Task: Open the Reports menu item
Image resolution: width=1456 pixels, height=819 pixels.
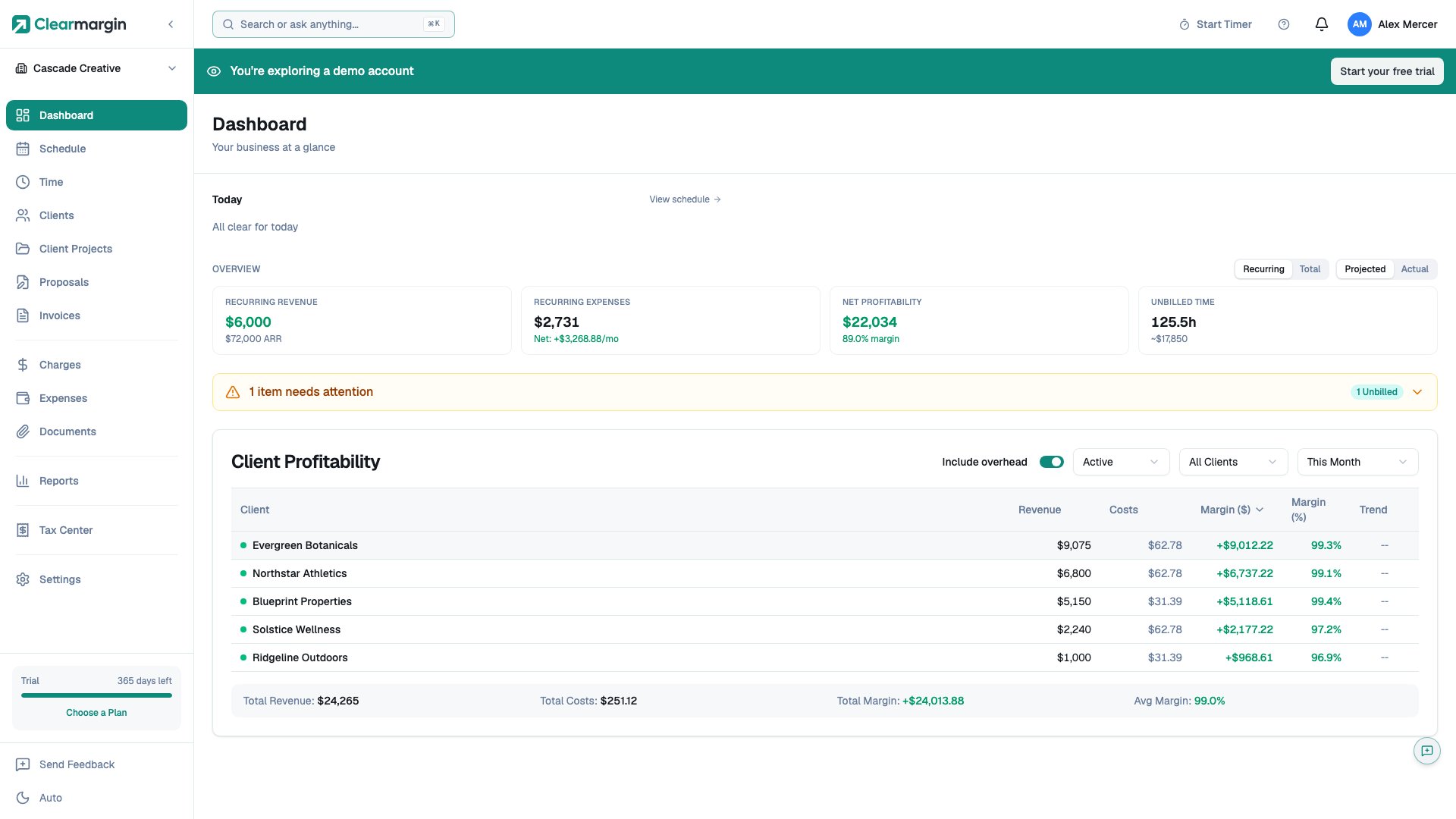Action: click(58, 481)
